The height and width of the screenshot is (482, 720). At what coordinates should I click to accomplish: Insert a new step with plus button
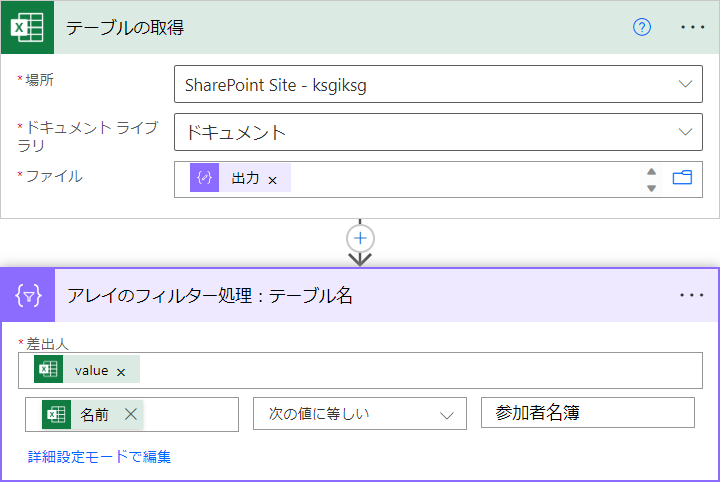360,238
